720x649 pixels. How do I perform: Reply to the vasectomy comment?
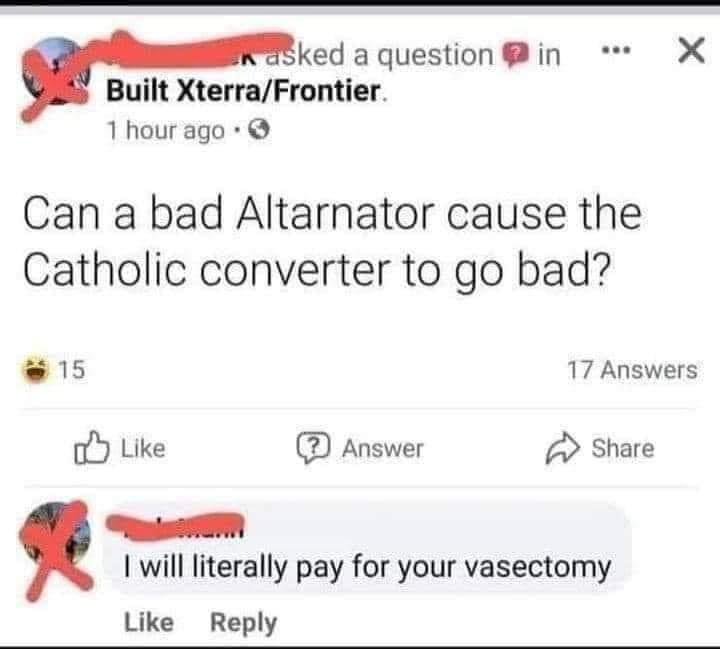[244, 622]
